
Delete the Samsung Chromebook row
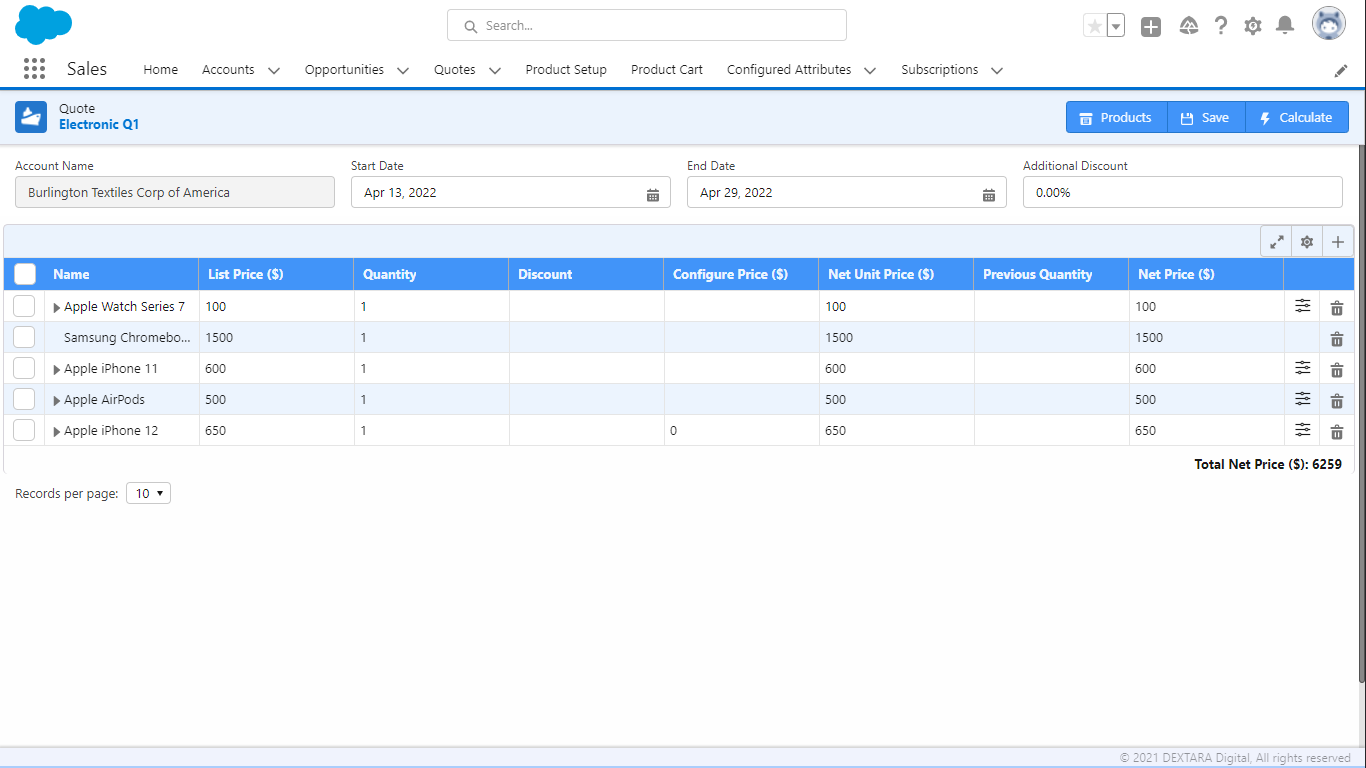click(1336, 339)
